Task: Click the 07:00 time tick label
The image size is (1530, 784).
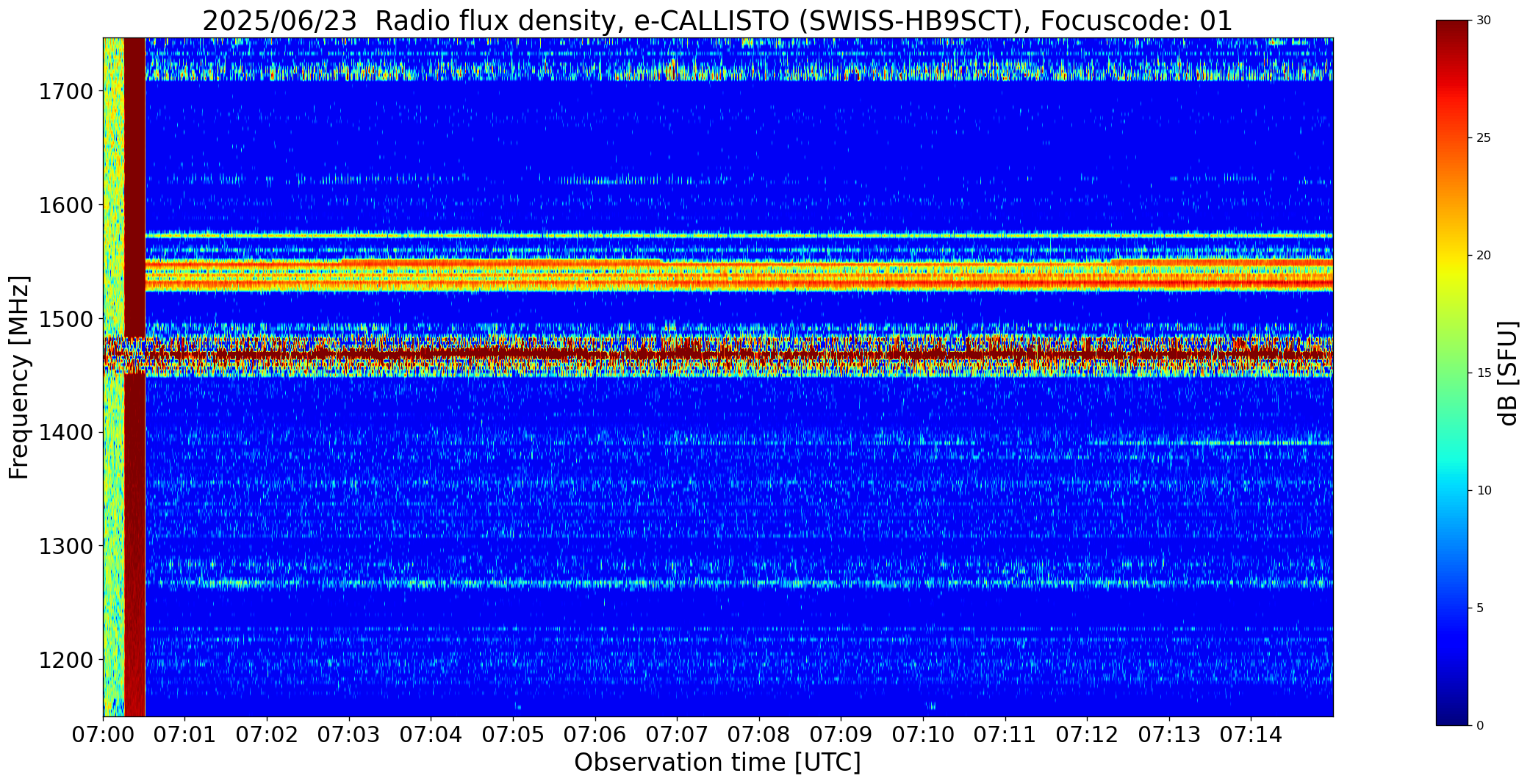Action: 104,735
